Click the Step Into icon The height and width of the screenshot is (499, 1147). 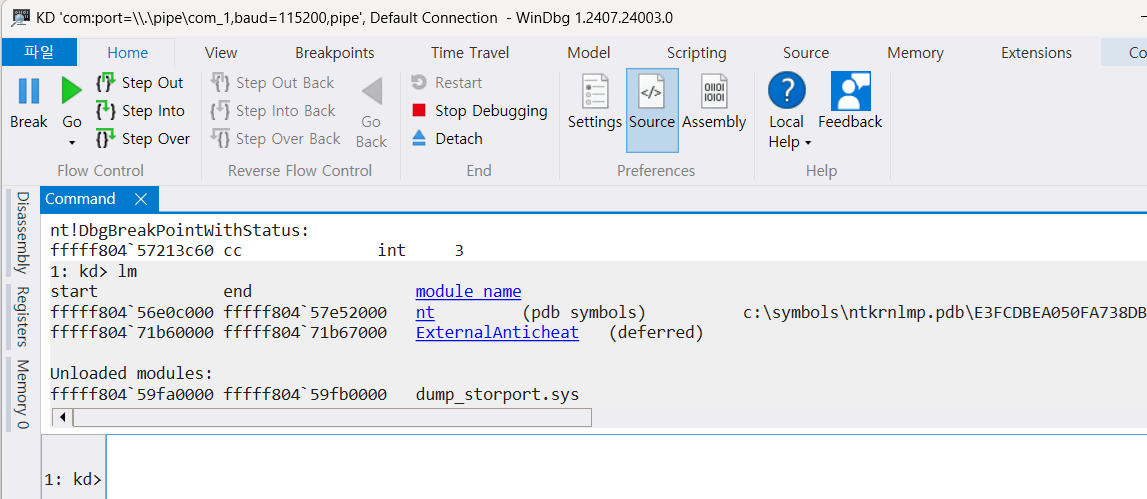tap(106, 110)
